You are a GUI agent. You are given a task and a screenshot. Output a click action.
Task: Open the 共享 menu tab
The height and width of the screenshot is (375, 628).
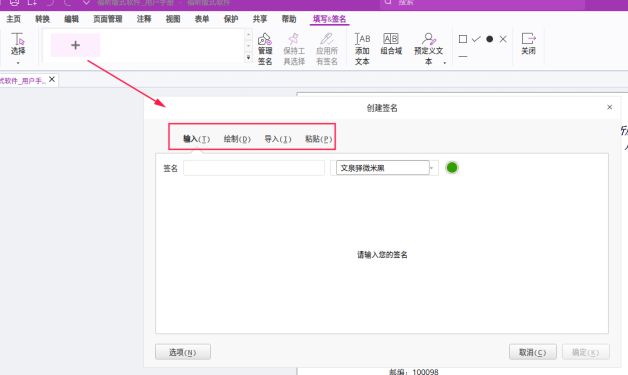pyautogui.click(x=260, y=19)
